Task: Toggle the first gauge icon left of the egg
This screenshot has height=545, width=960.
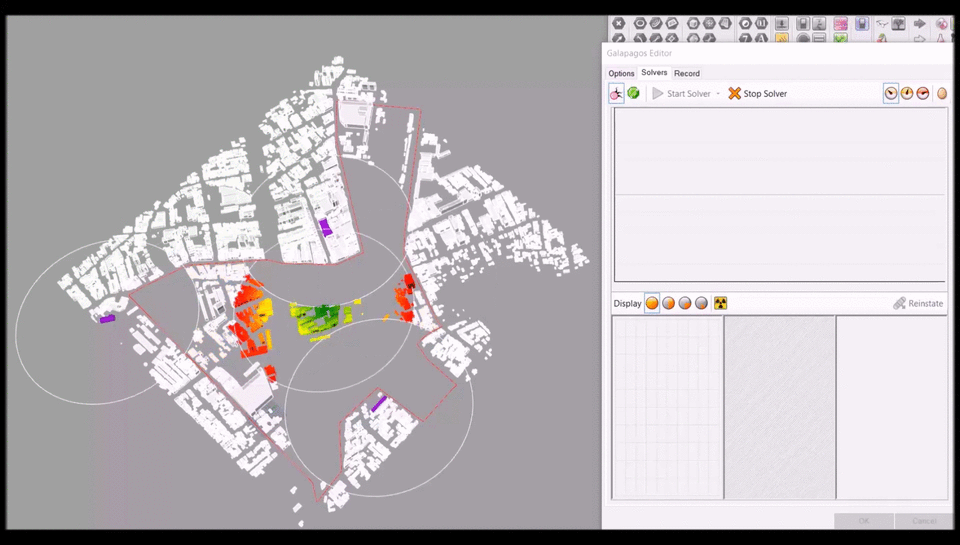Action: coord(890,93)
